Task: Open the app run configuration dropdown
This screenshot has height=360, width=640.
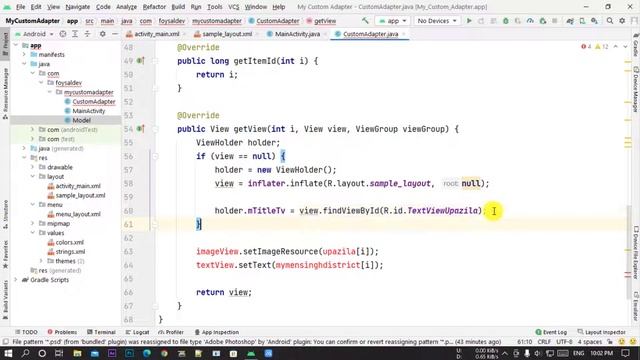Action: [392, 20]
